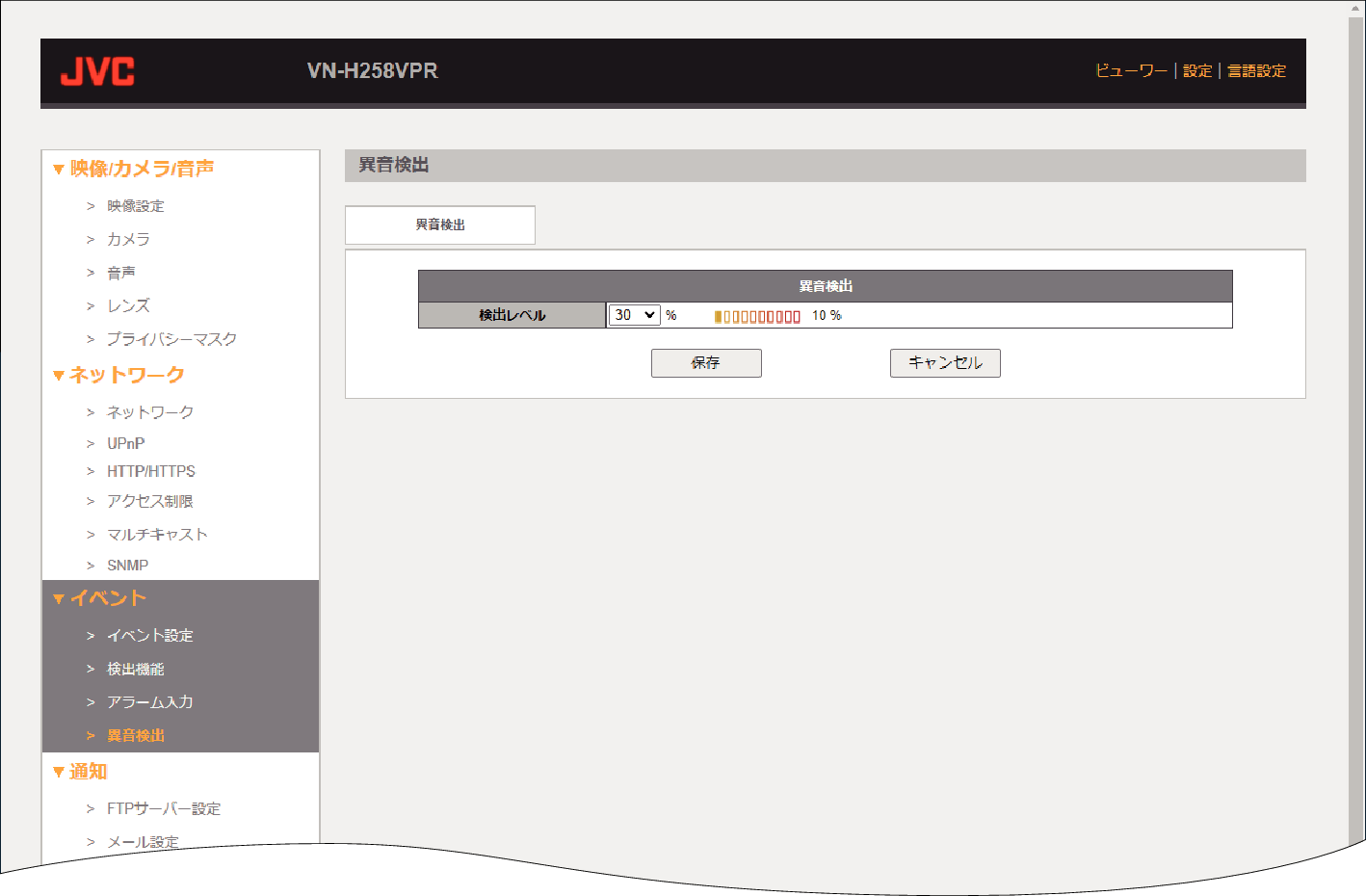This screenshot has width=1366, height=896.
Task: Open アクセス制限 page
Action: pyautogui.click(x=150, y=501)
